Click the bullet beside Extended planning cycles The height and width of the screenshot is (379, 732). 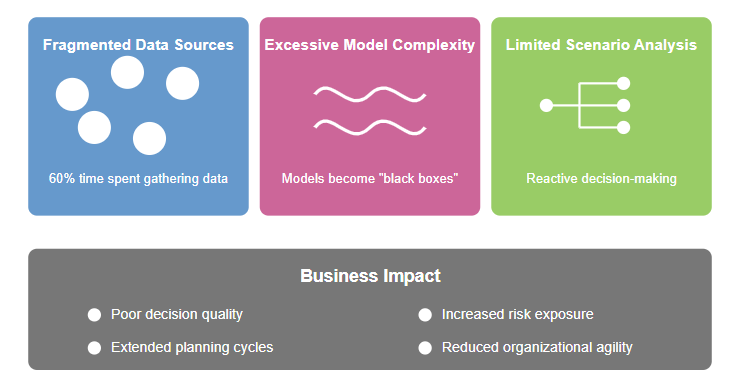pos(94,348)
